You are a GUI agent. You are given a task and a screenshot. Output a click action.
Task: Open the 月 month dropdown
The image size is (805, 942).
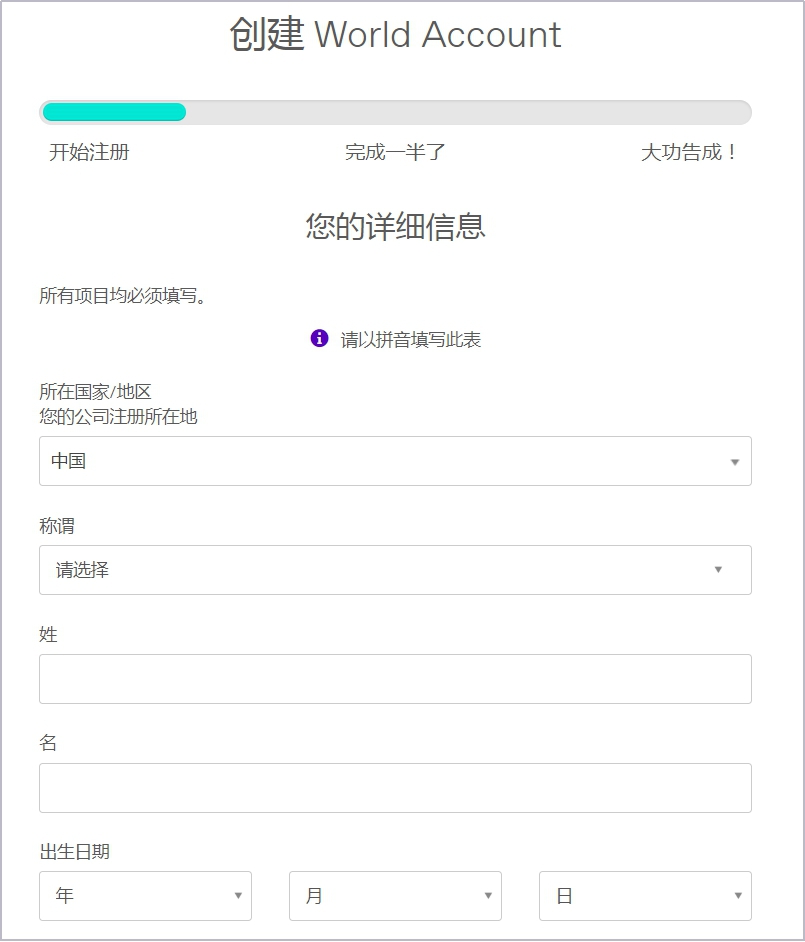click(x=395, y=896)
